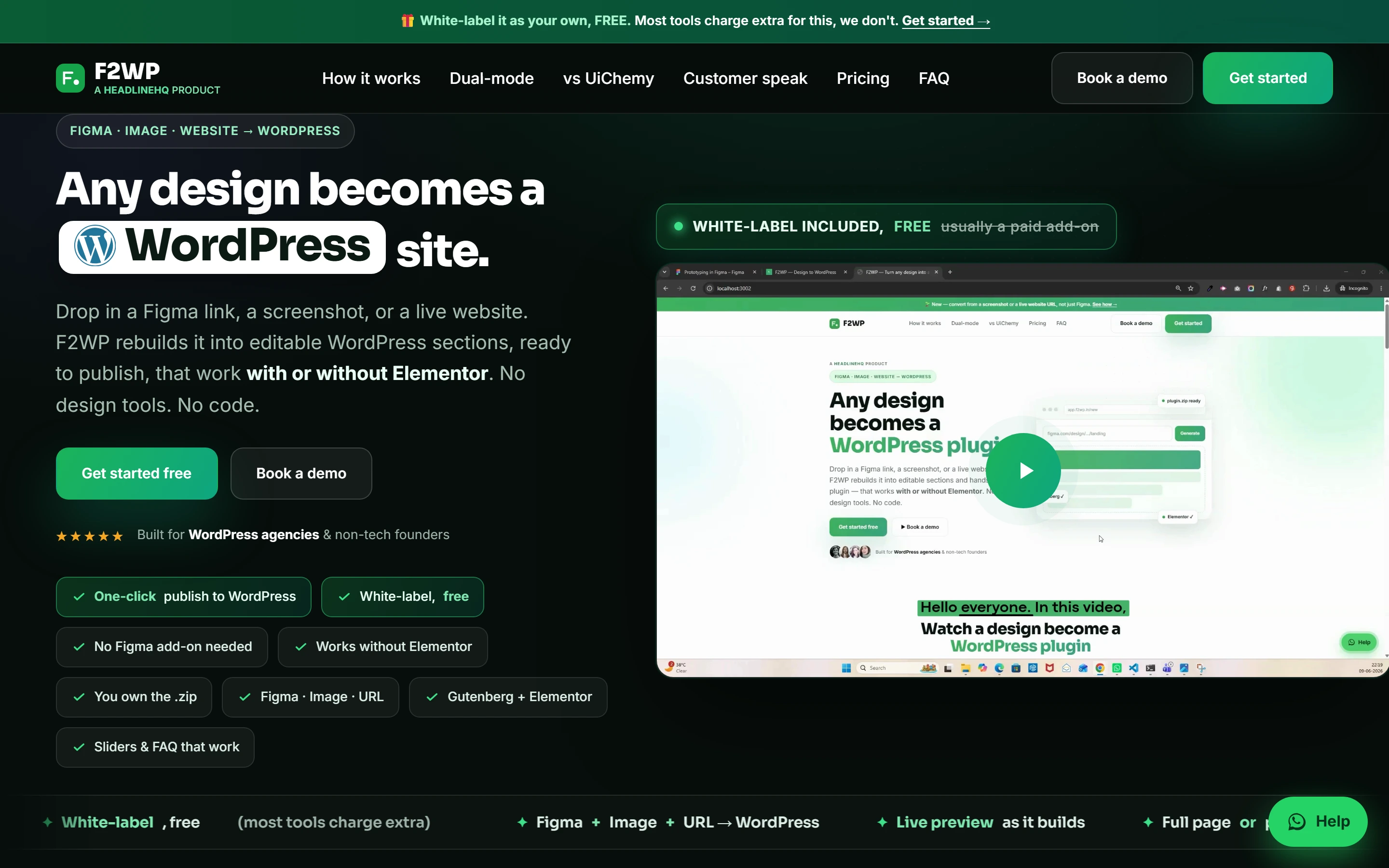The height and width of the screenshot is (868, 1389).
Task: Open the green WhatsApp 'Help' chat button
Action: [1318, 822]
